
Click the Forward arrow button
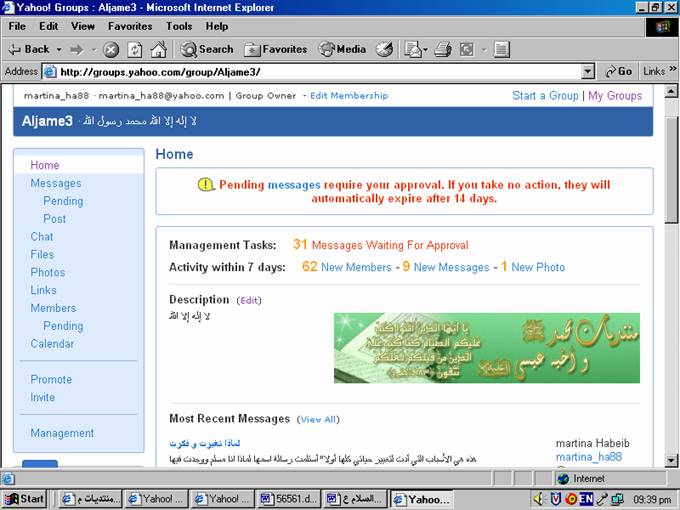[77, 49]
